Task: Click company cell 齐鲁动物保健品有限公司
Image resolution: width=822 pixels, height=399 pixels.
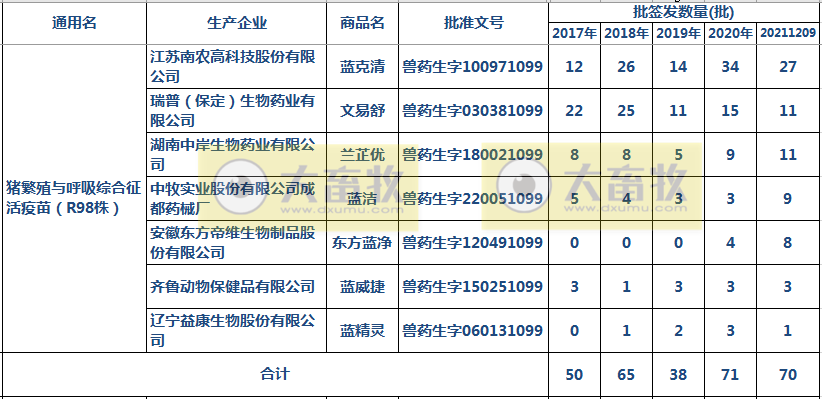Action: (x=237, y=287)
